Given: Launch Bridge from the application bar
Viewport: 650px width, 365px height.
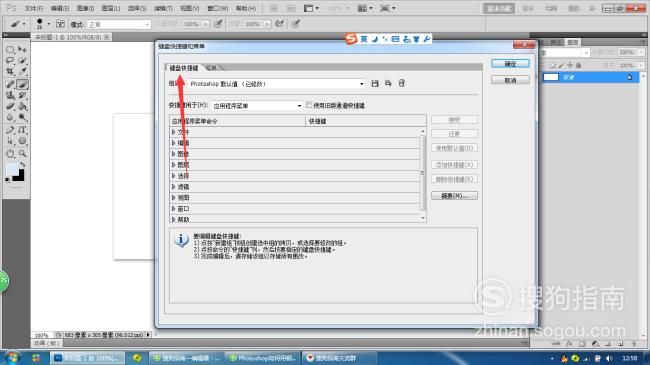Looking at the screenshot, I should click(x=274, y=8).
